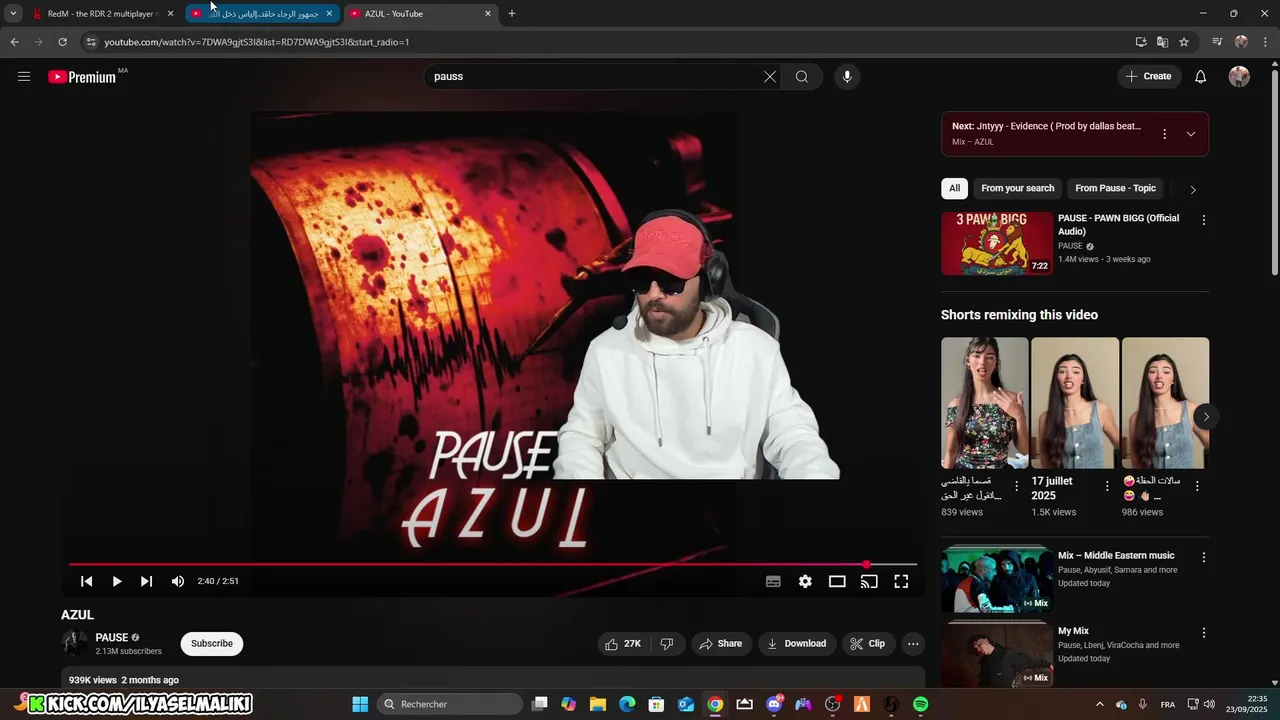Open Spotify from the taskbar
The image size is (1280, 720).
coord(920,704)
